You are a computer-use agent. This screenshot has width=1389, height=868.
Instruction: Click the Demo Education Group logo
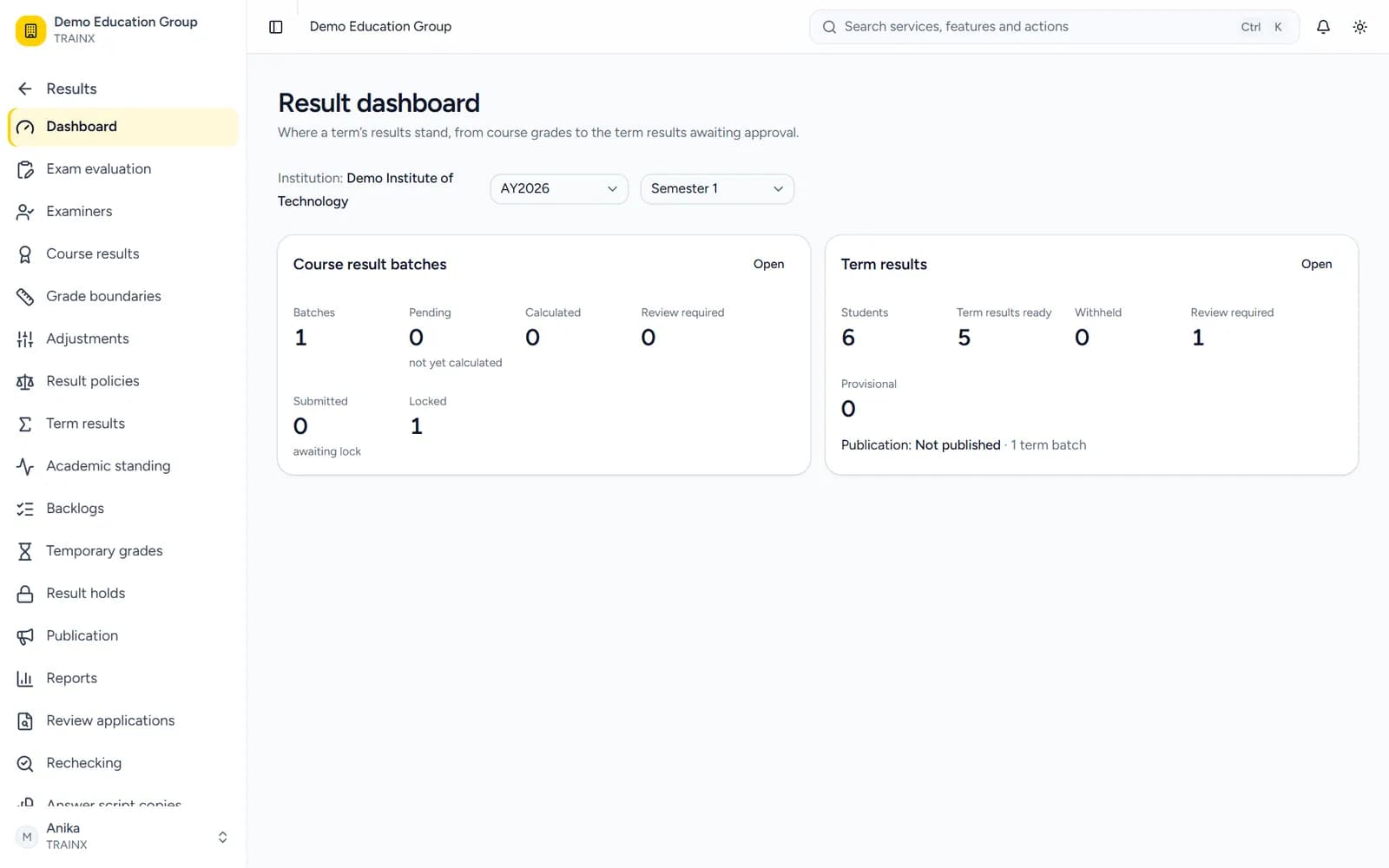pos(30,30)
